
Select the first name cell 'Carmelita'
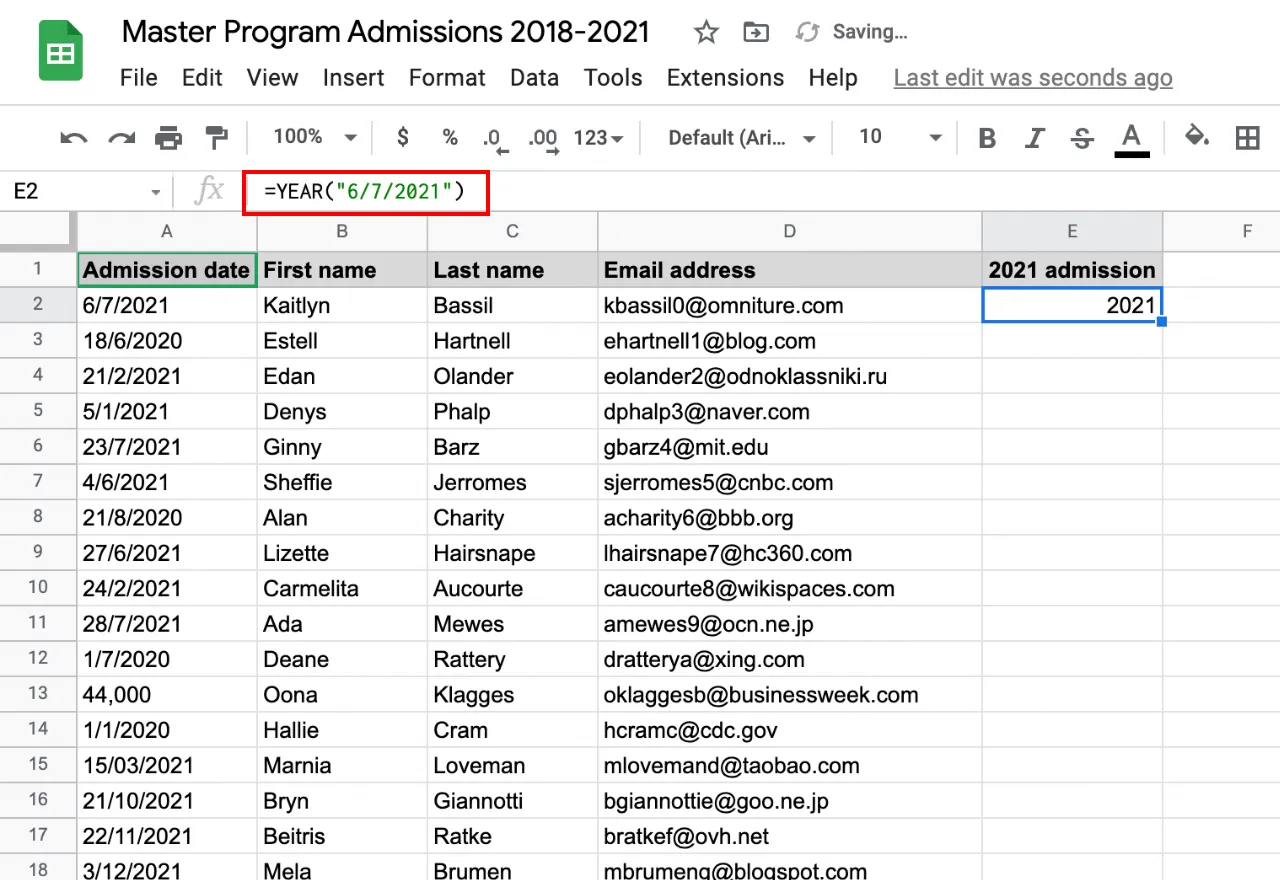pos(342,589)
